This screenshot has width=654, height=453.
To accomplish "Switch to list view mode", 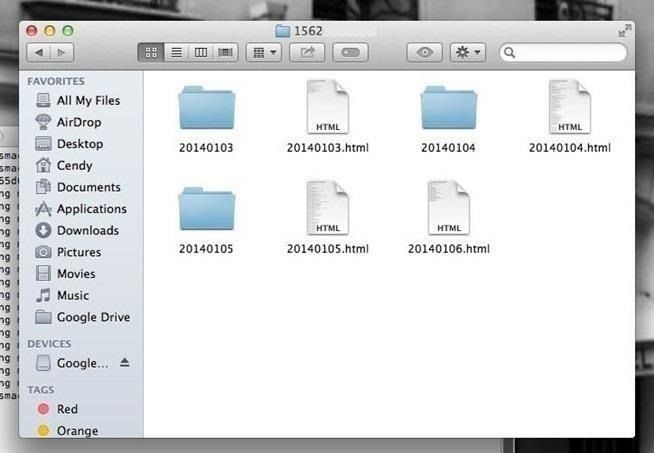I will click(x=176, y=52).
